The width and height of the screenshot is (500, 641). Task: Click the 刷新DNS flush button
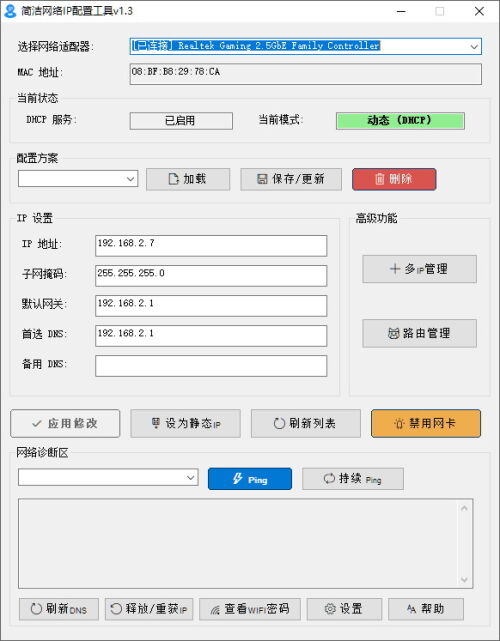(x=59, y=609)
